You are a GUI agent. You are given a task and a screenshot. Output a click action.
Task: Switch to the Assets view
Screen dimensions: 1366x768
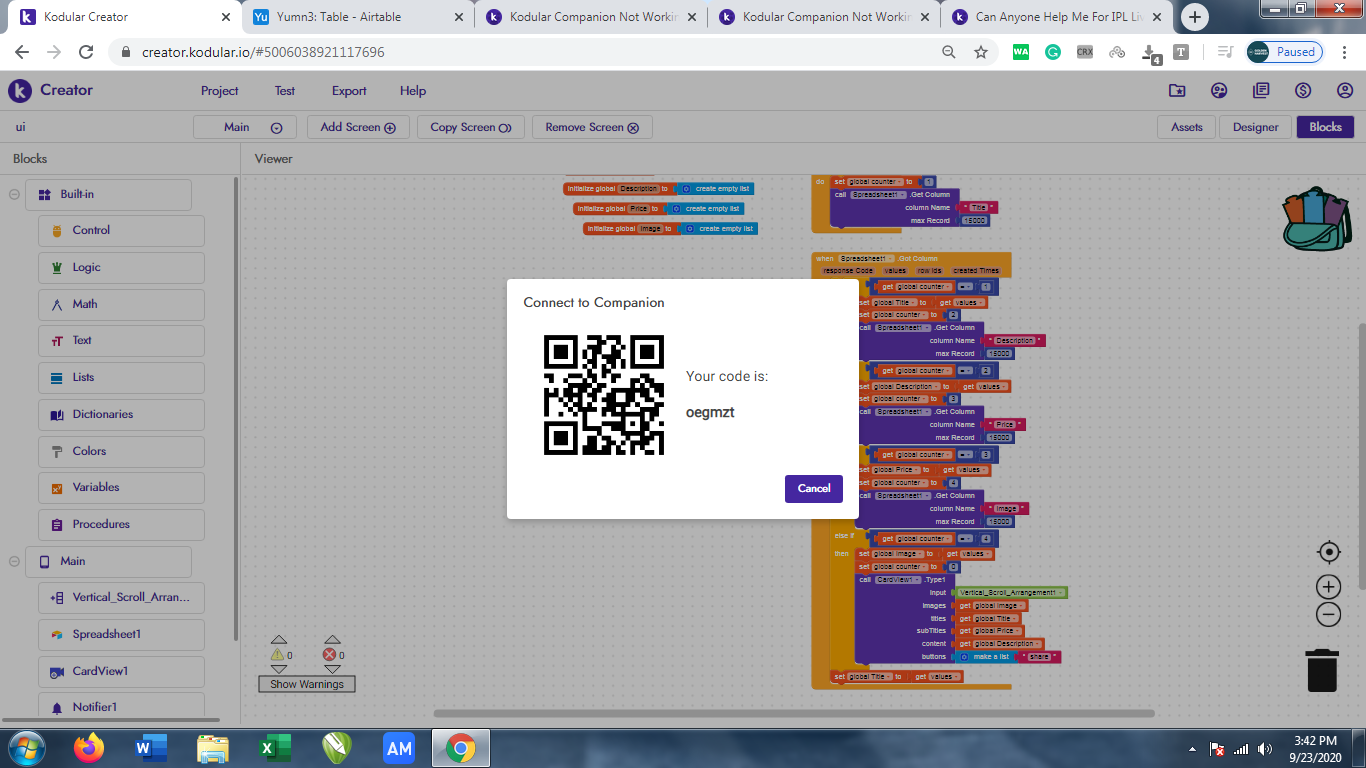[1187, 127]
